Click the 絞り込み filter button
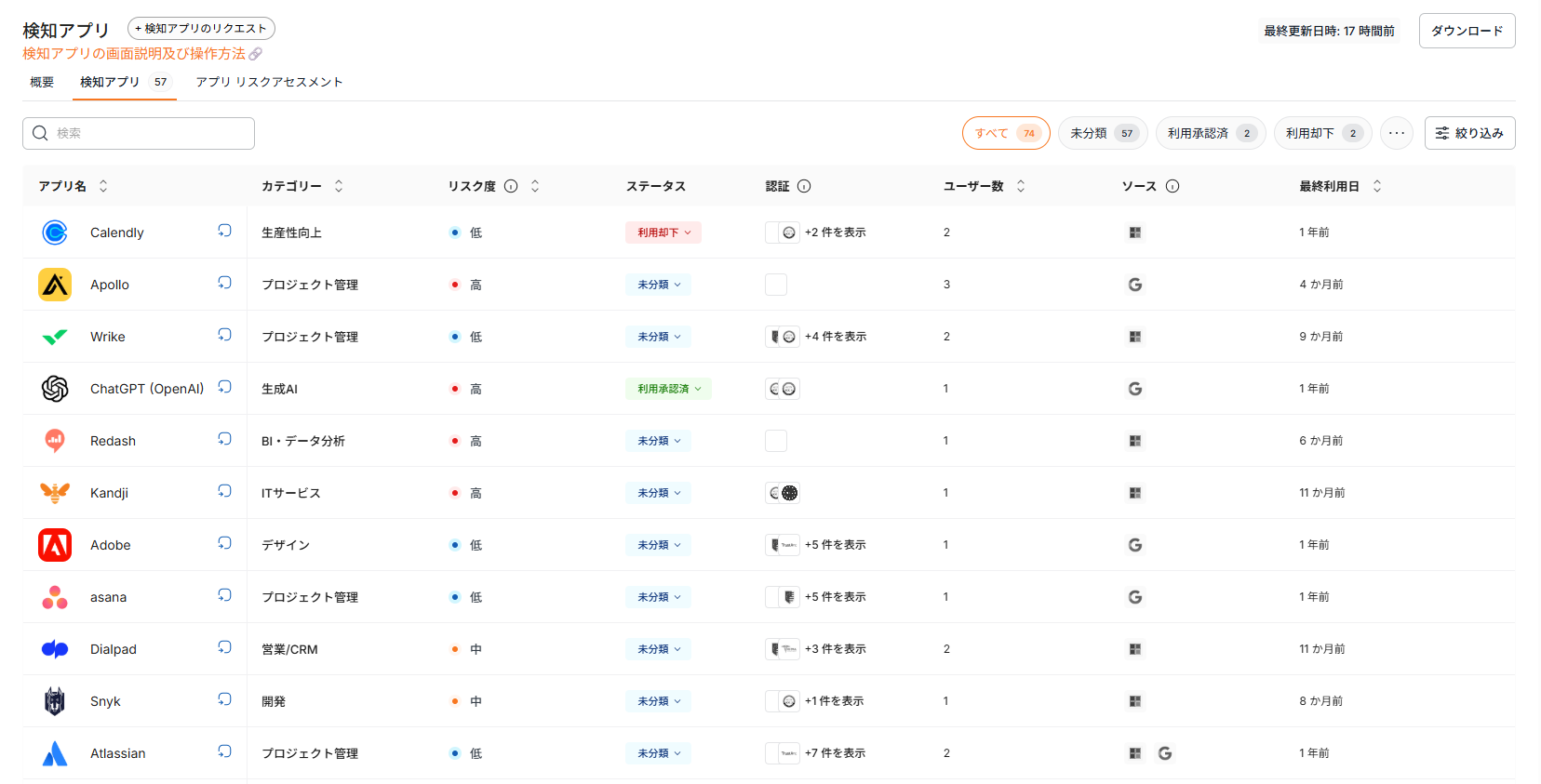 point(1470,133)
